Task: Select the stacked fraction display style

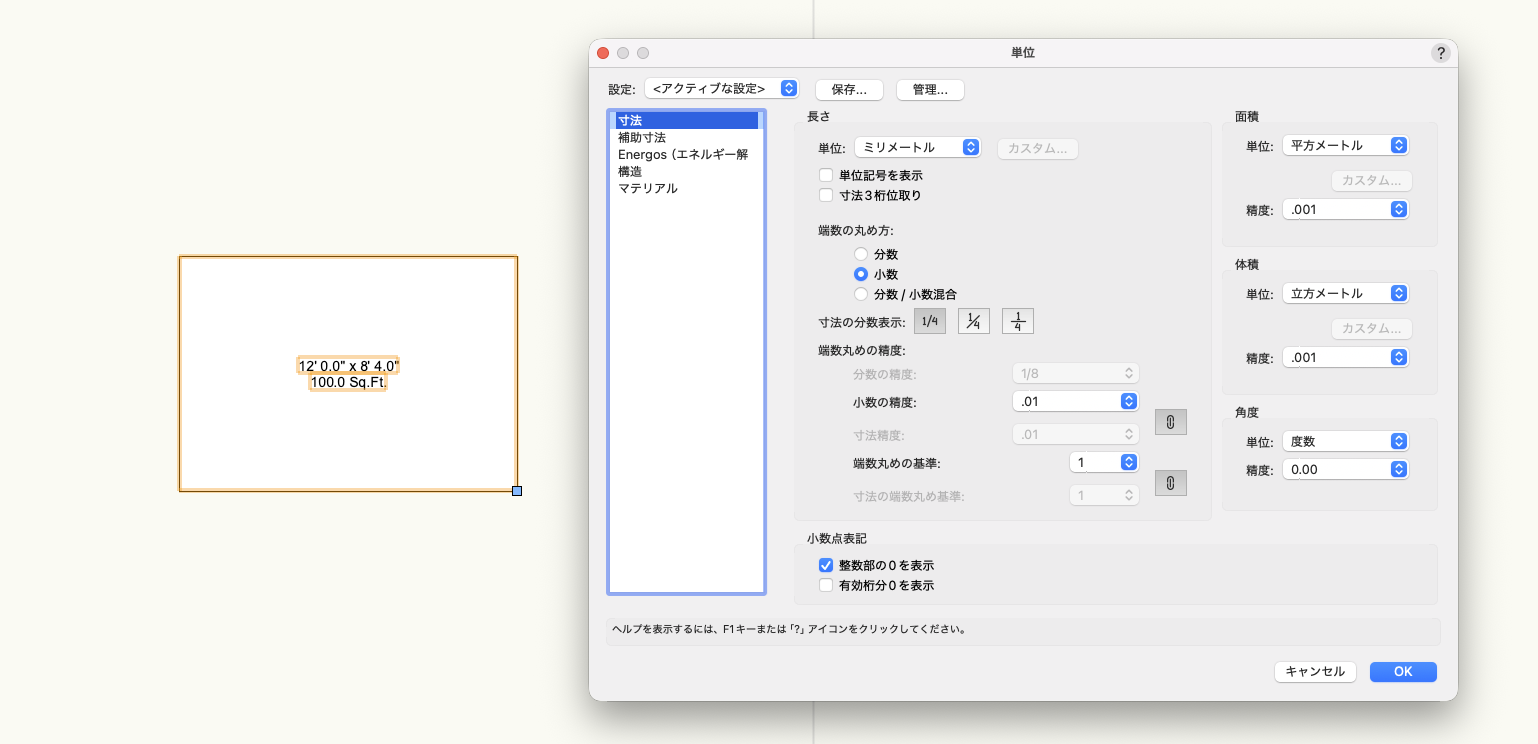Action: [x=1018, y=321]
